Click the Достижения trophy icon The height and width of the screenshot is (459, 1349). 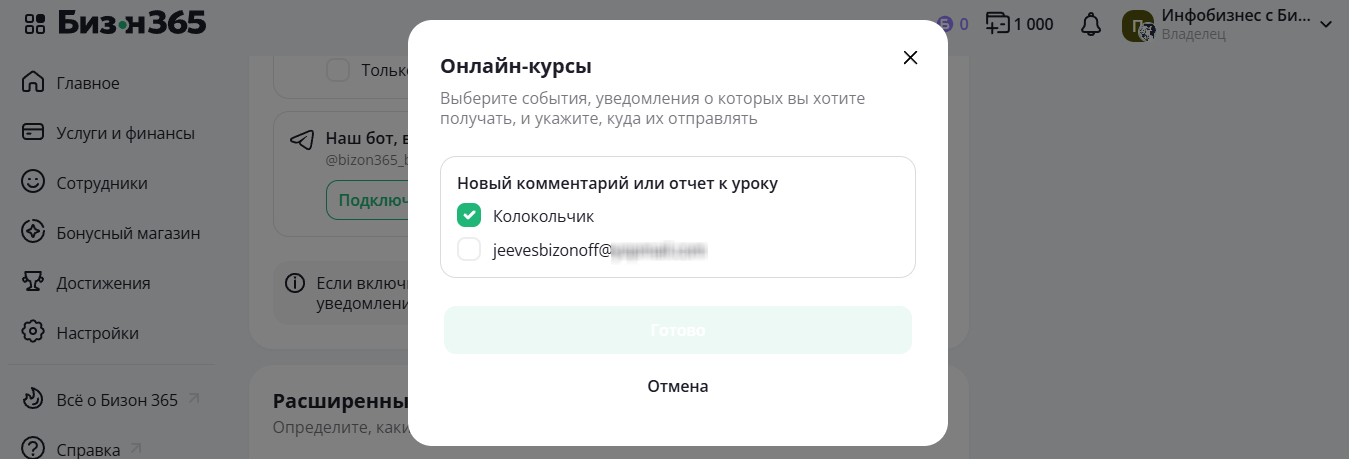[x=33, y=282]
